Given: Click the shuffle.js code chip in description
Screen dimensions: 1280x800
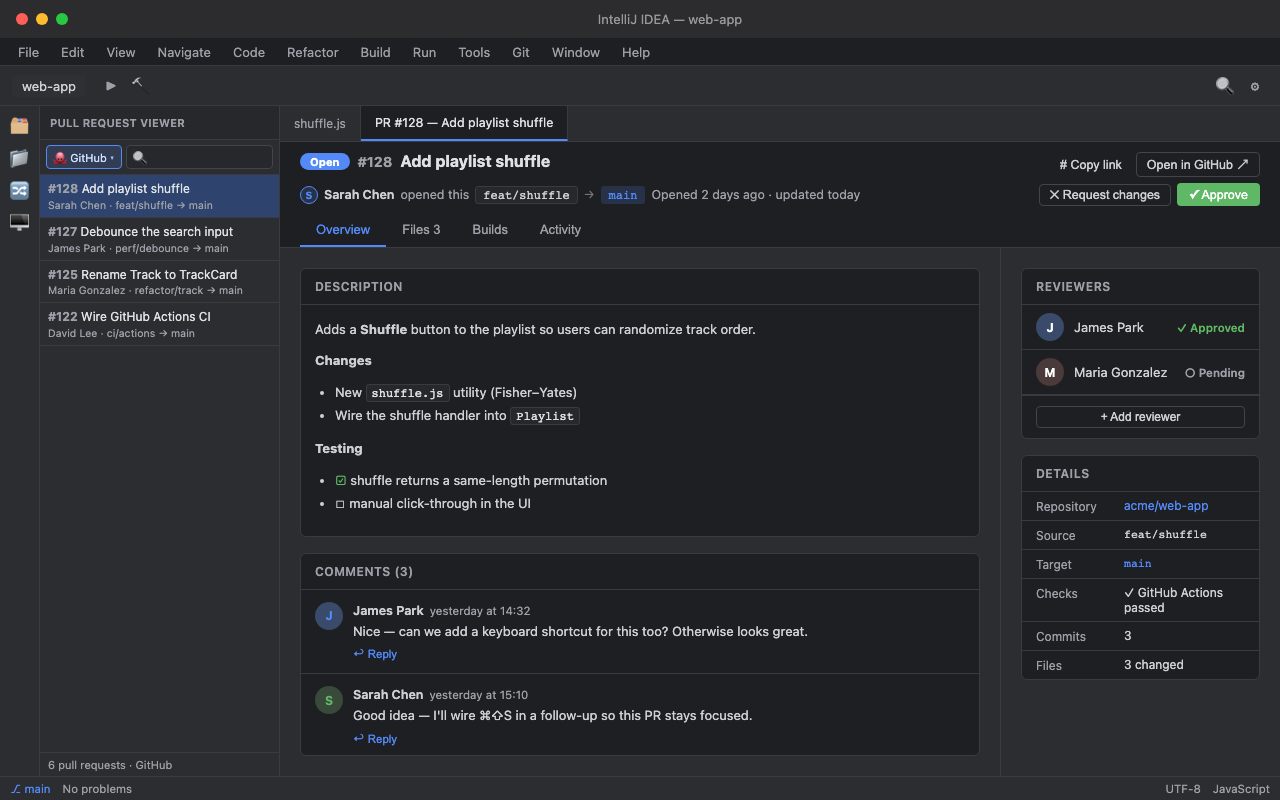Looking at the screenshot, I should coord(407,393).
